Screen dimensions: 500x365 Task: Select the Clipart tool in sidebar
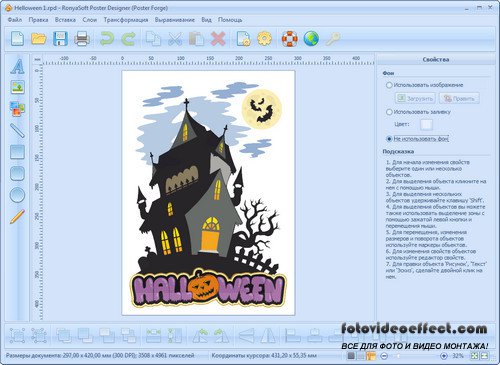point(17,109)
